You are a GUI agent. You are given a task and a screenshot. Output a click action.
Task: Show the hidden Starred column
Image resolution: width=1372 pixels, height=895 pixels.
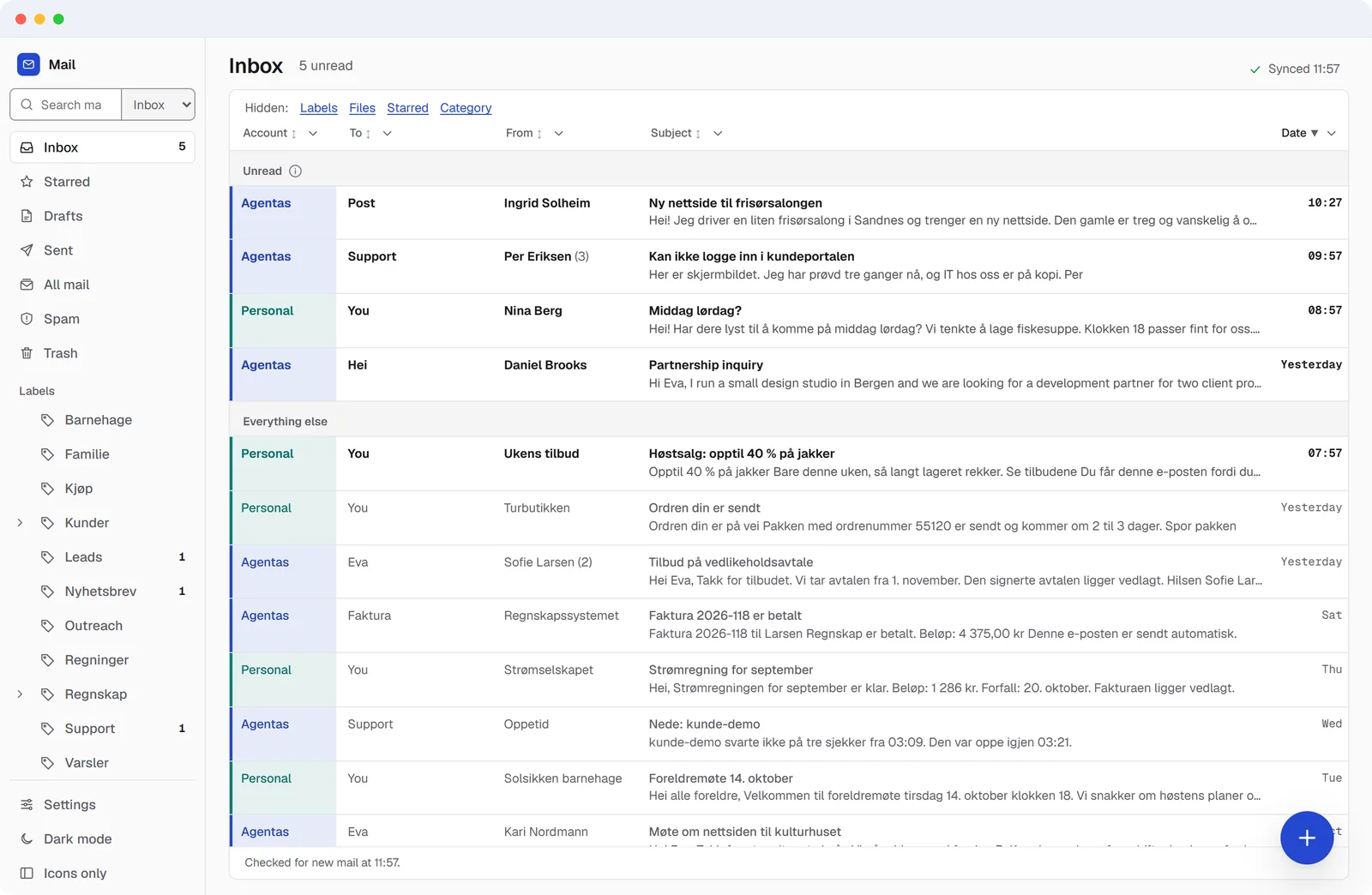[407, 108]
